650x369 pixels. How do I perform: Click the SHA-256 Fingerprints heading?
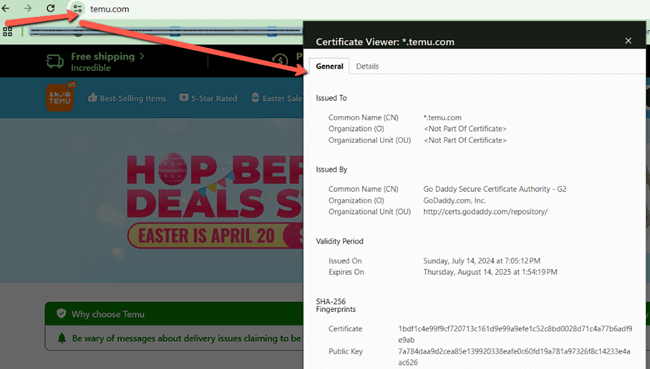(x=336, y=305)
